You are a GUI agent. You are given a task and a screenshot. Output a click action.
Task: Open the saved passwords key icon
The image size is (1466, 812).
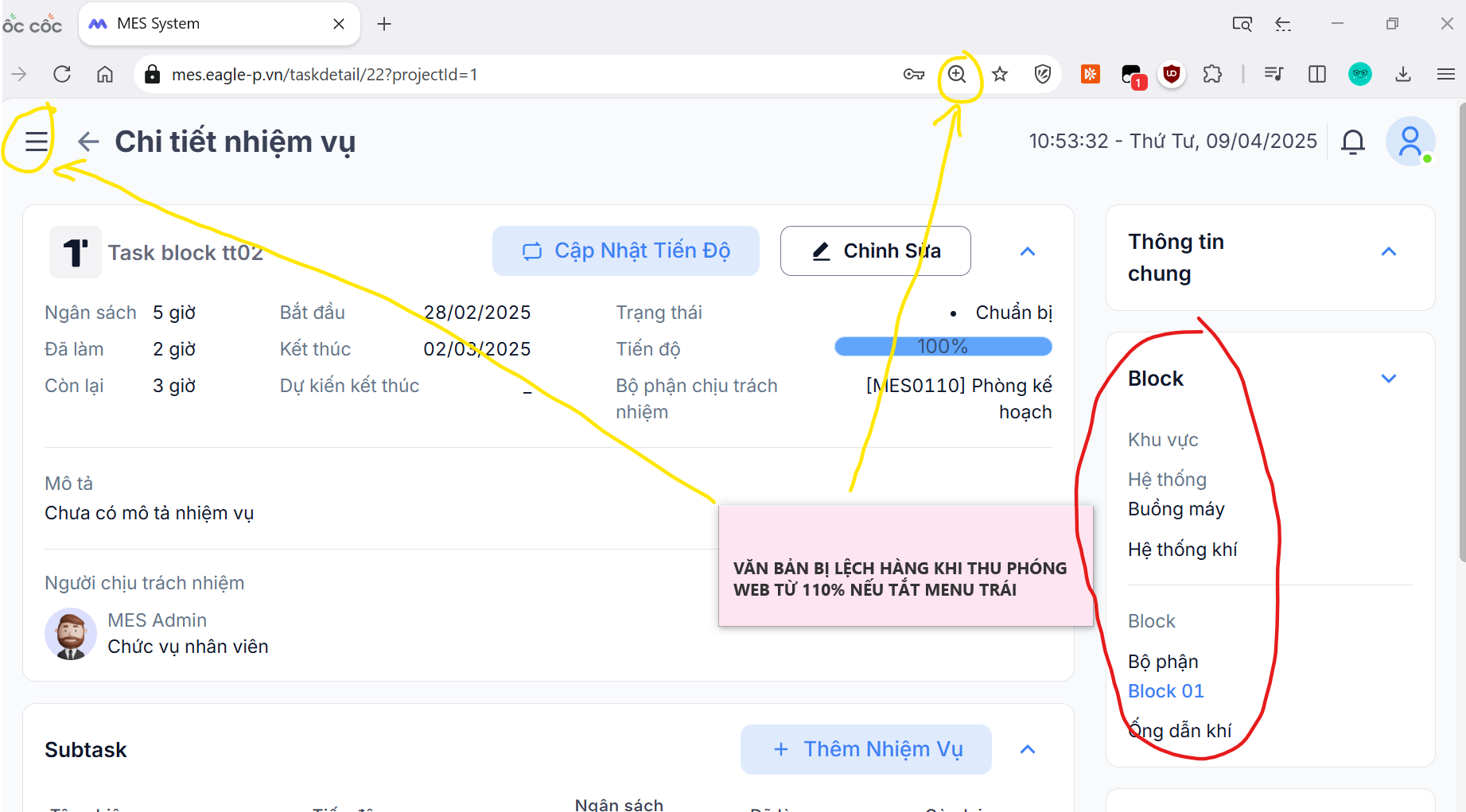pos(914,75)
